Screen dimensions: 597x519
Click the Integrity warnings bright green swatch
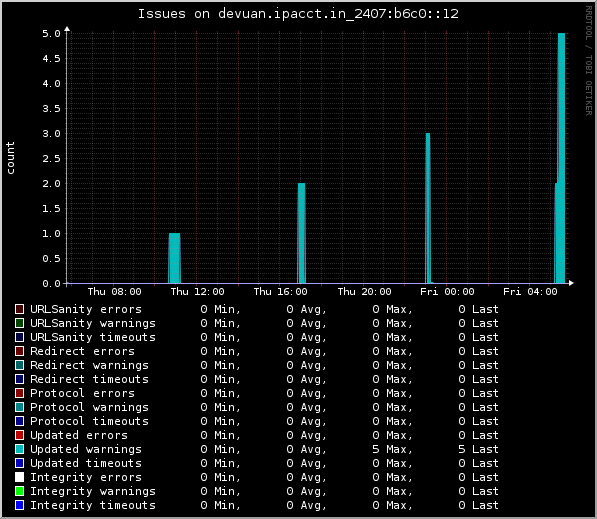(x=19, y=491)
